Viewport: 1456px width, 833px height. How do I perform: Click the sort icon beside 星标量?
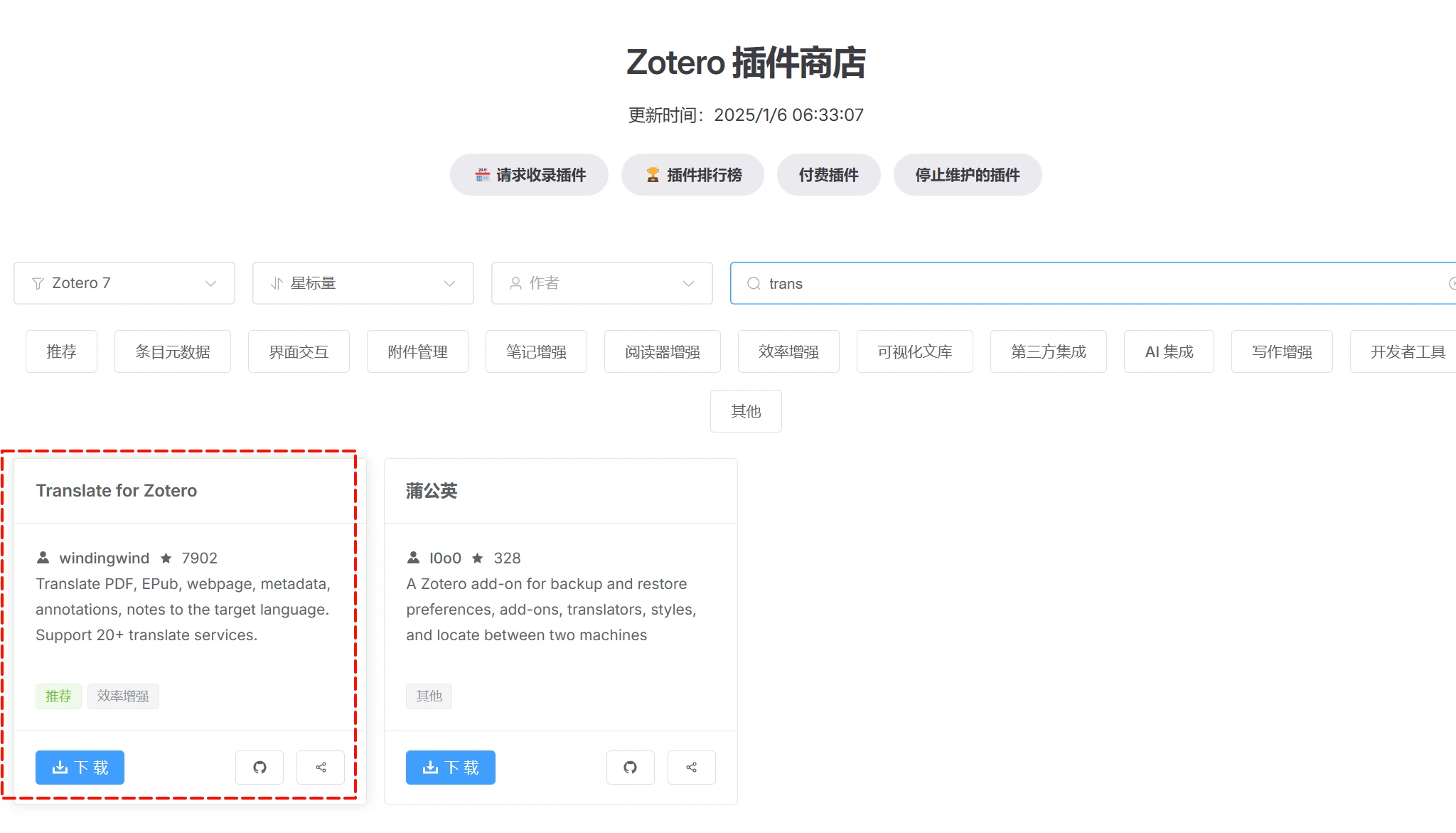[277, 284]
